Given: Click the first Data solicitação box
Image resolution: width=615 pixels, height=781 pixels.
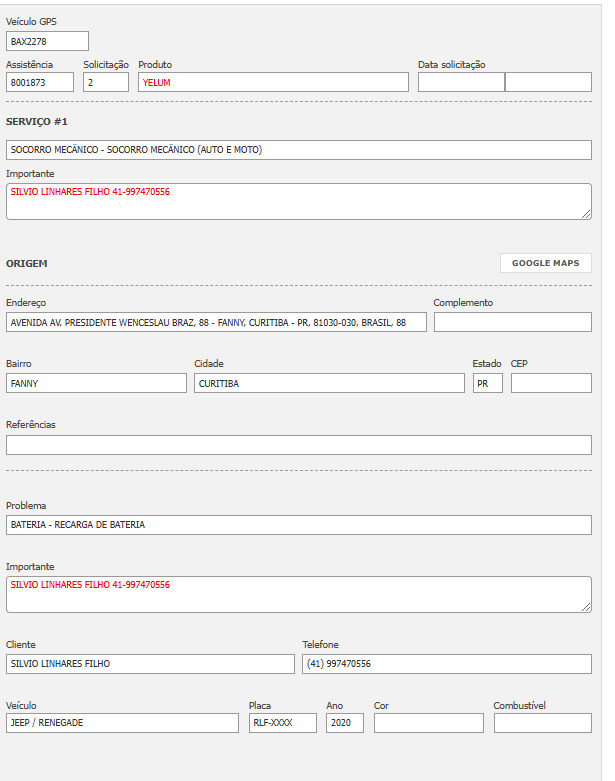Looking at the screenshot, I should coord(461,82).
